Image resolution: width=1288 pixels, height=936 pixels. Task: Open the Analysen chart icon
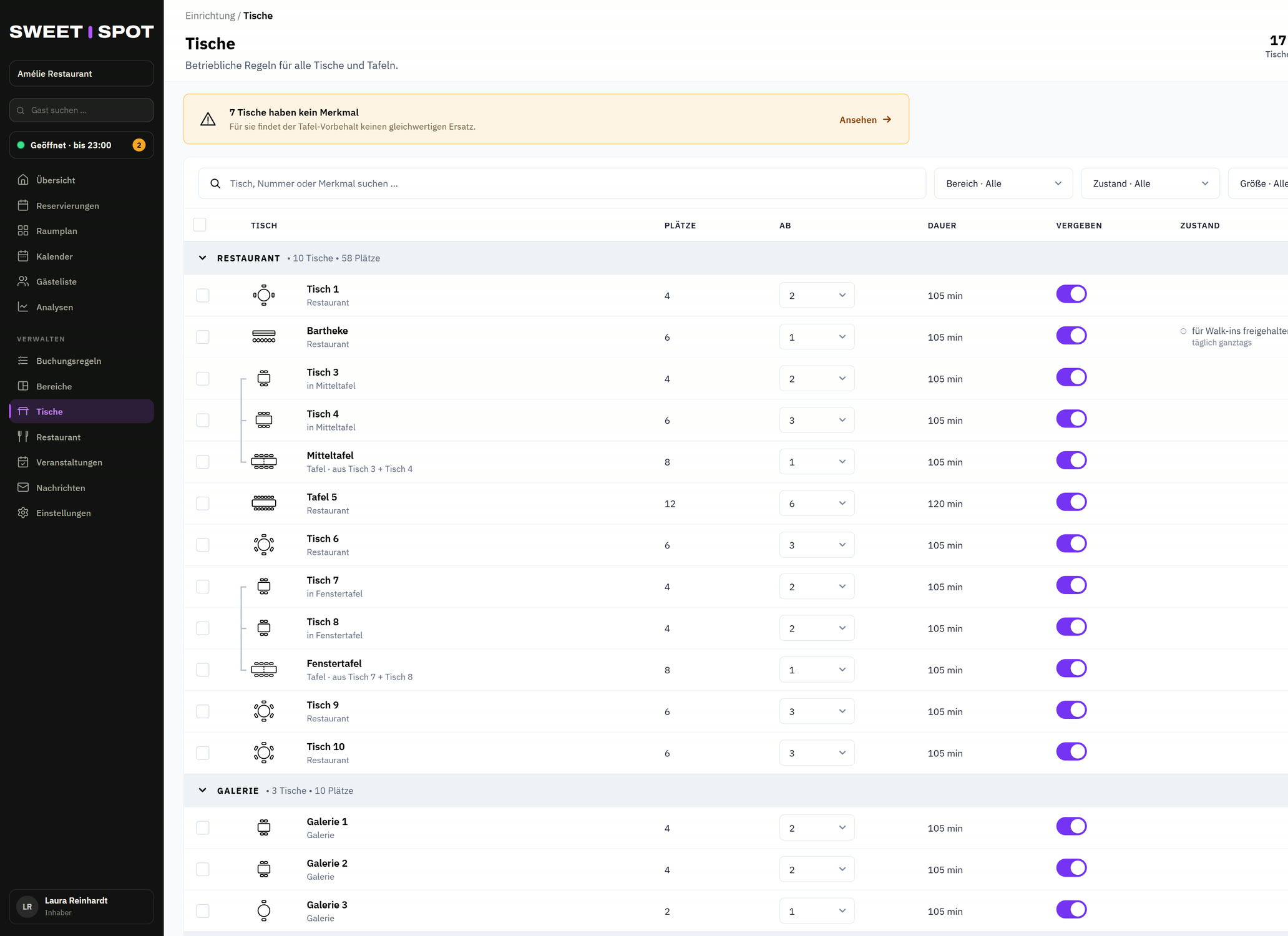click(x=23, y=307)
